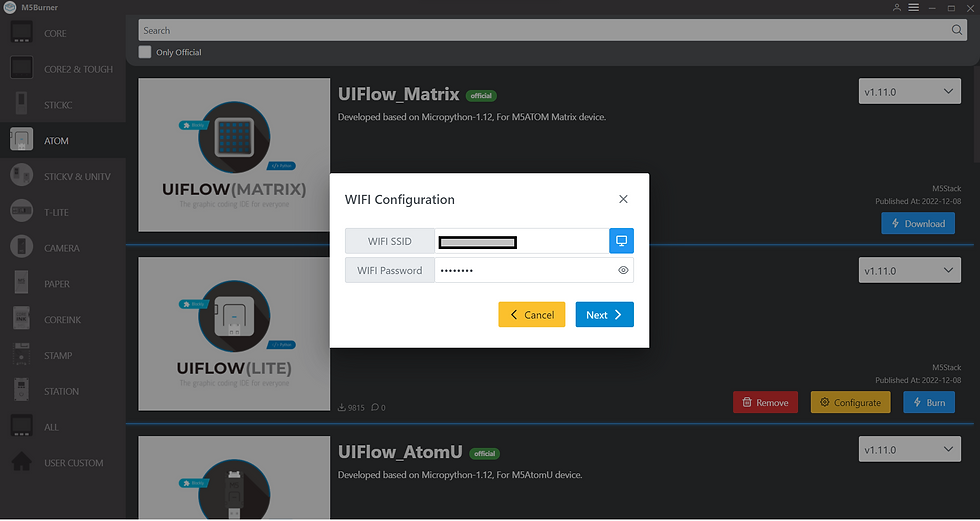The height and width of the screenshot is (521, 980).
Task: Get SSID from computer icon button
Action: click(621, 241)
